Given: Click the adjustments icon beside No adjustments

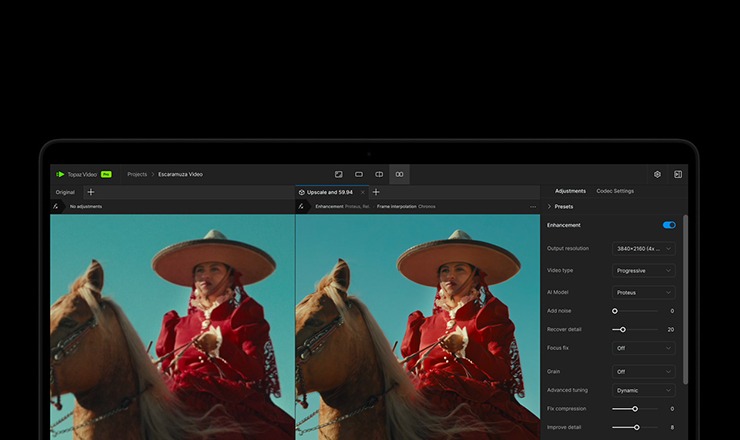Looking at the screenshot, I should (x=56, y=206).
